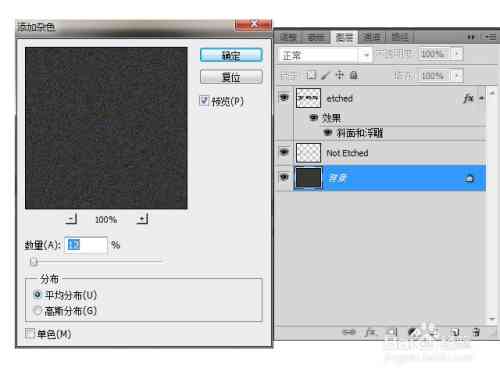Zoom out preview with minus button
Viewport: 500px width, 375px height.
tap(71, 219)
